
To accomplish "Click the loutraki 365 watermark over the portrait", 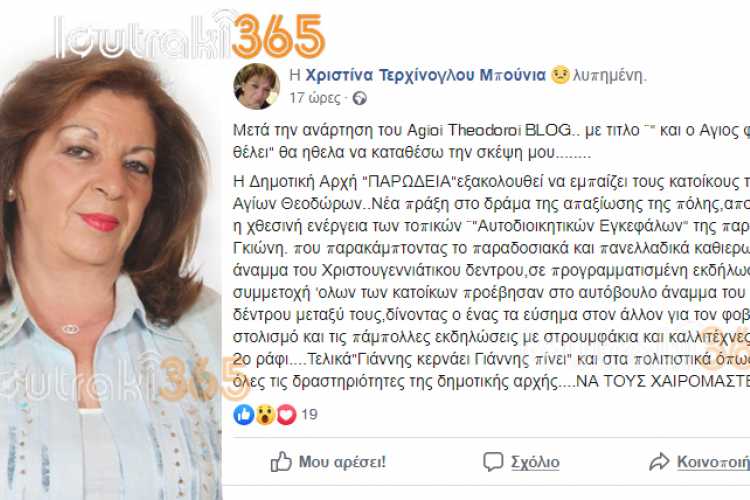I will (x=124, y=378).
